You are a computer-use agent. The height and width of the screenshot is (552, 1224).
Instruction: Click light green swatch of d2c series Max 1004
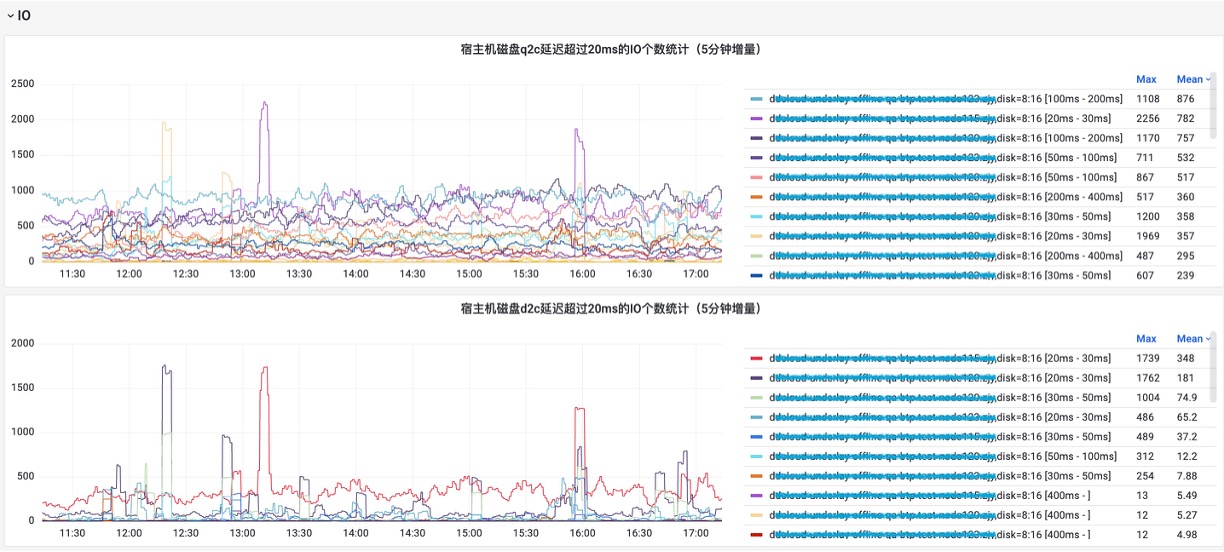pyautogui.click(x=756, y=398)
